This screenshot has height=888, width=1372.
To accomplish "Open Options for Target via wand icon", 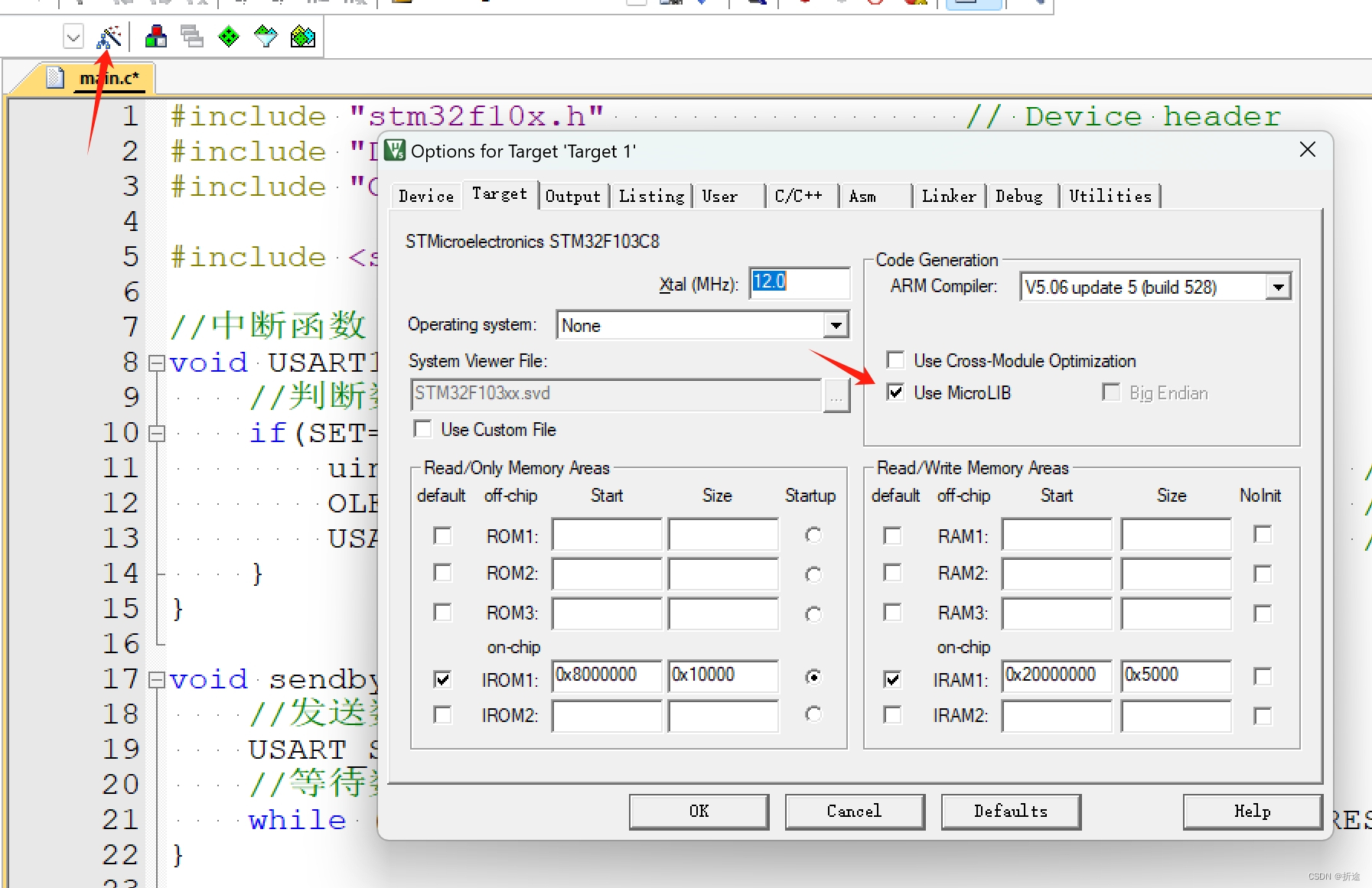I will [109, 36].
